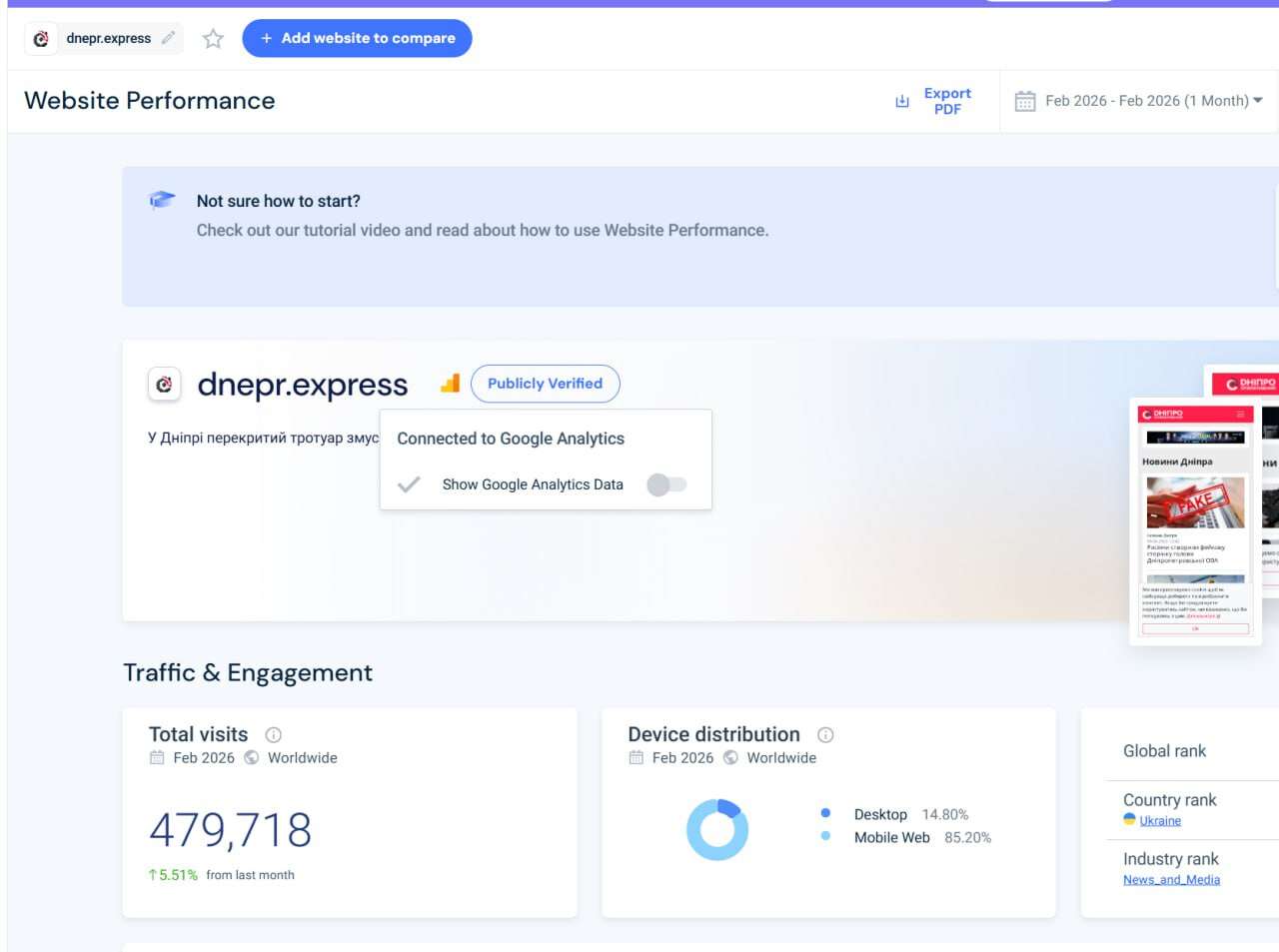Click the pencil edit icon beside dnepr.express

[x=169, y=38]
